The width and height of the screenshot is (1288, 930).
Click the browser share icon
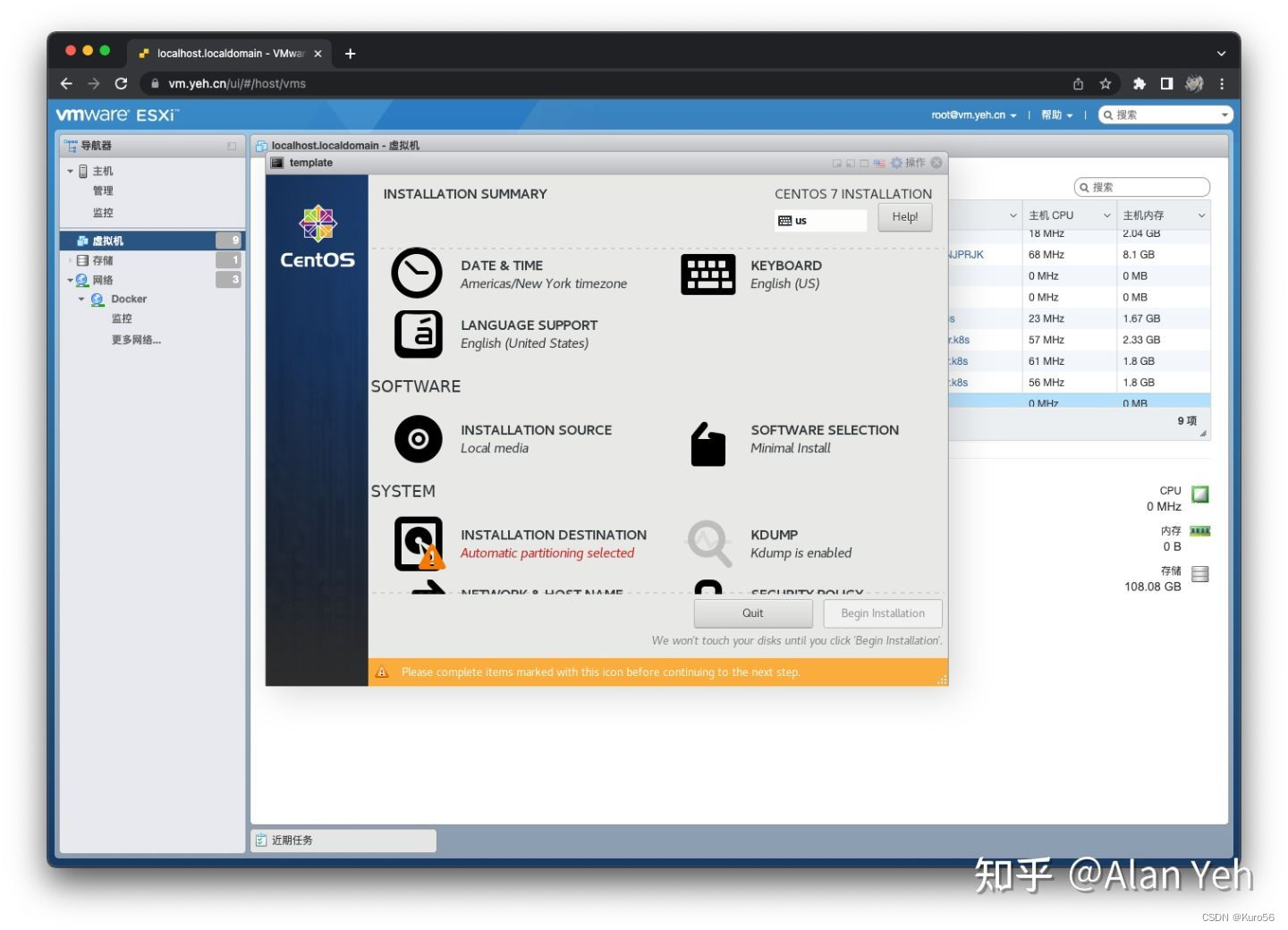point(1079,83)
